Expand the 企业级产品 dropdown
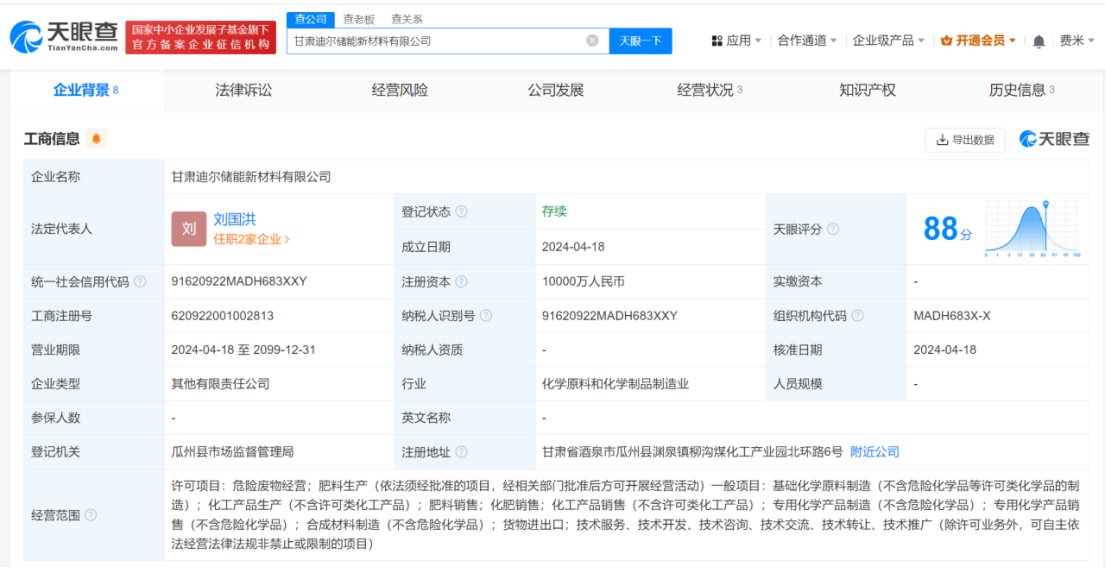The image size is (1106, 568). 888,41
